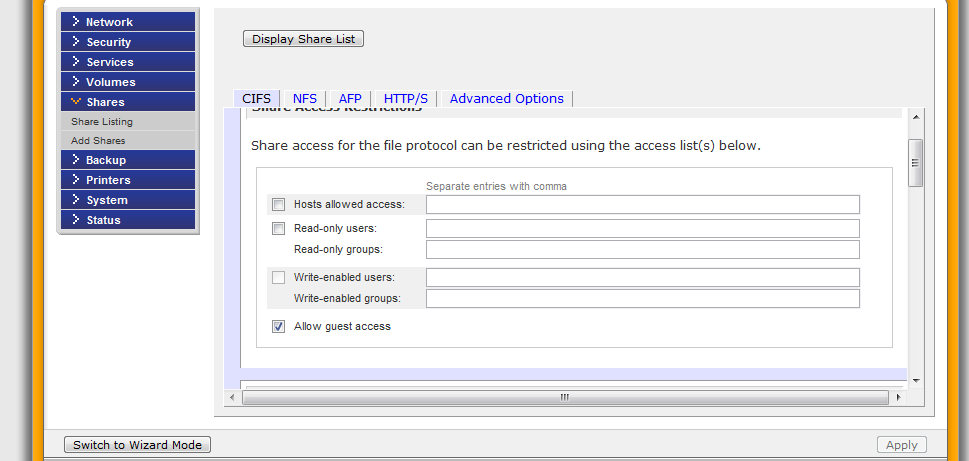The width and height of the screenshot is (969, 461).
Task: Click Switch to Wizard Mode button
Action: (138, 445)
